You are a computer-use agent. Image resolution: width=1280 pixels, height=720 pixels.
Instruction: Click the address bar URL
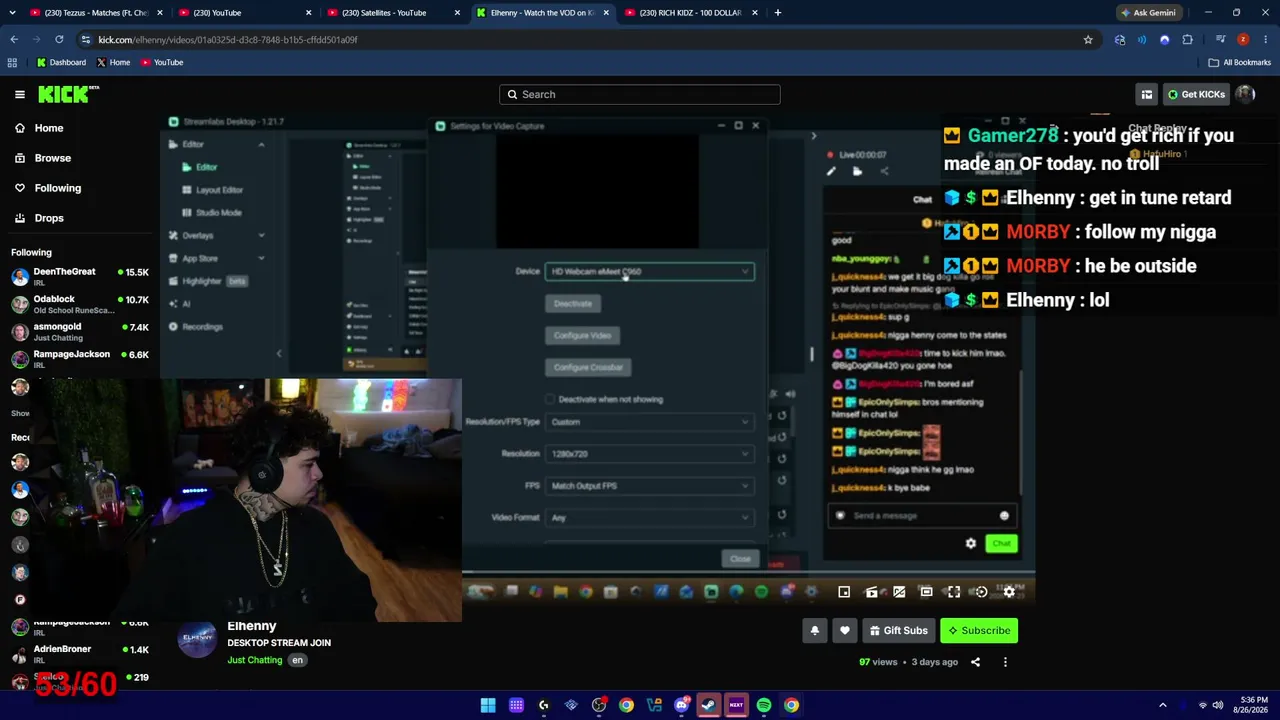tap(228, 40)
